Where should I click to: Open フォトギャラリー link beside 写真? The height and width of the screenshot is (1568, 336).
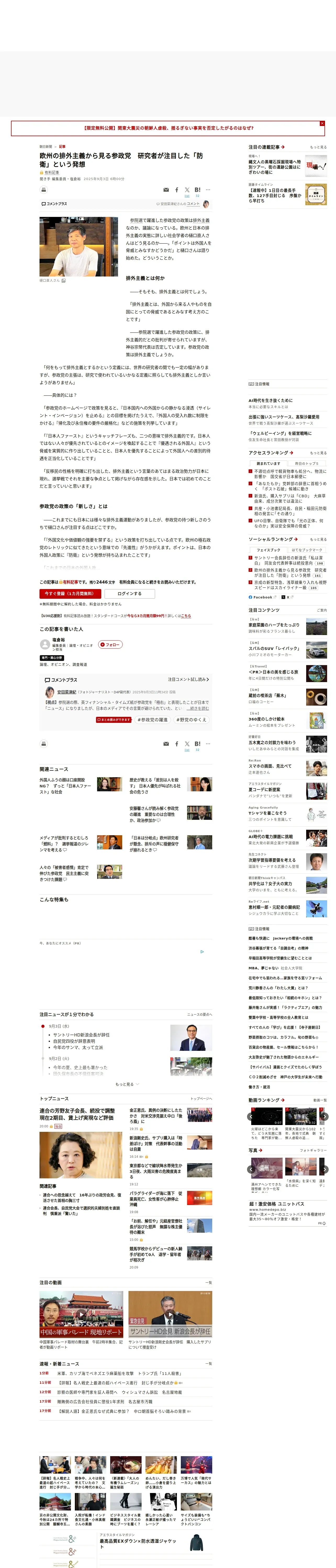[x=313, y=1150]
